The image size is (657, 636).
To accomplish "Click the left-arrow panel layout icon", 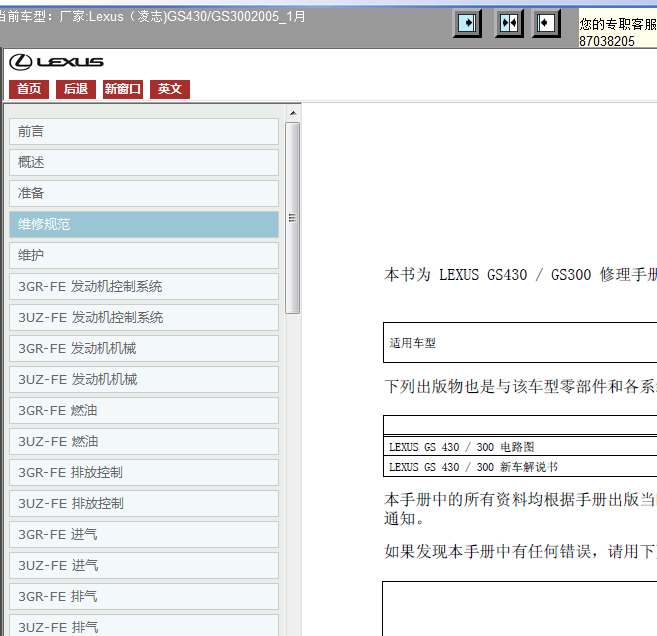I will click(x=546, y=23).
